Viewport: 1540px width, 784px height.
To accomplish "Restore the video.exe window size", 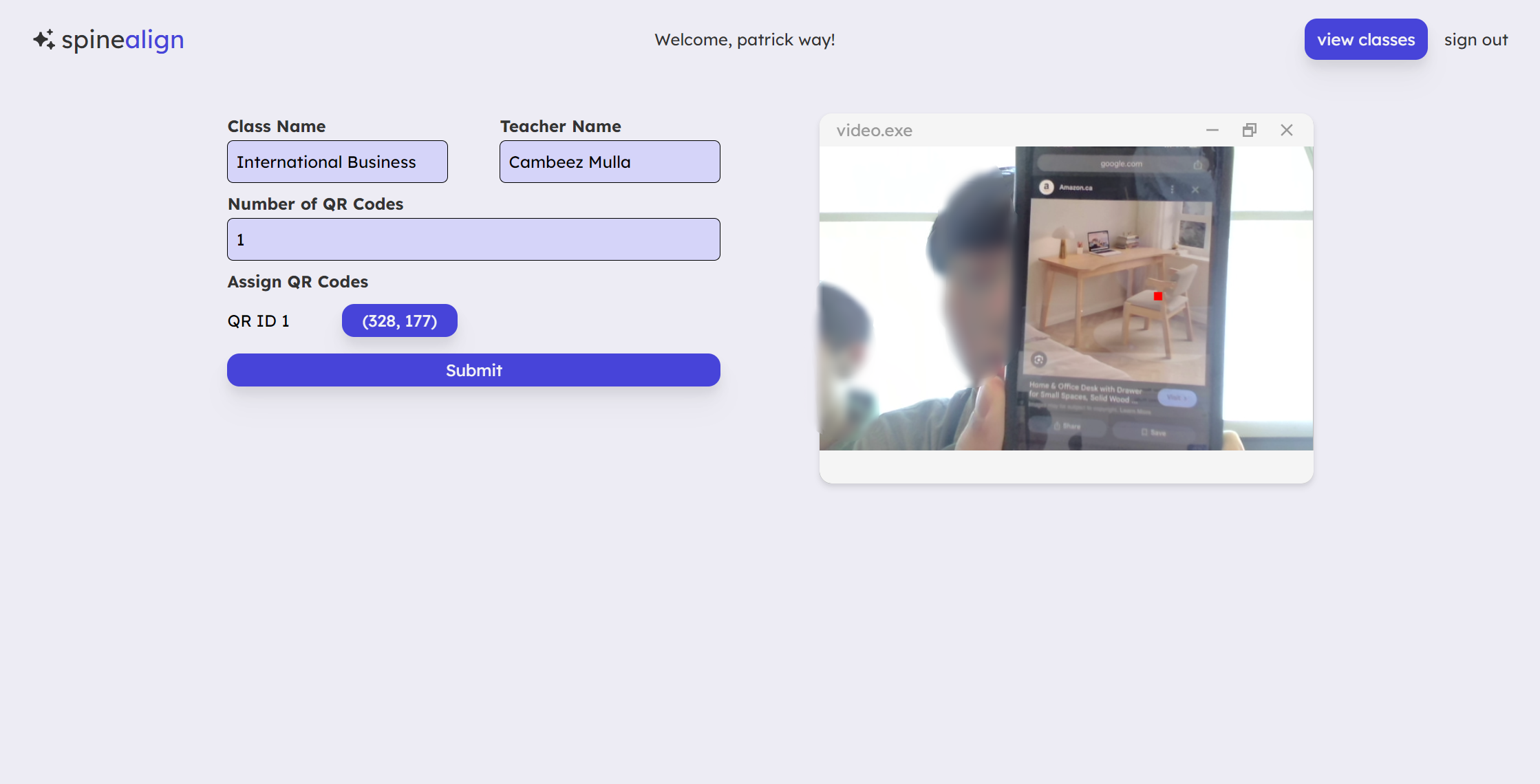I will pos(1249,130).
